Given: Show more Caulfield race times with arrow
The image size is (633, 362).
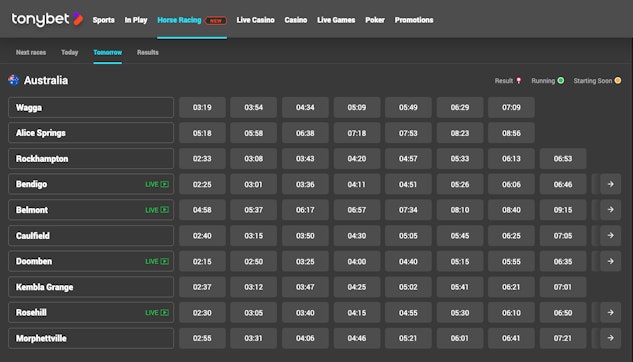Looking at the screenshot, I should [610, 236].
